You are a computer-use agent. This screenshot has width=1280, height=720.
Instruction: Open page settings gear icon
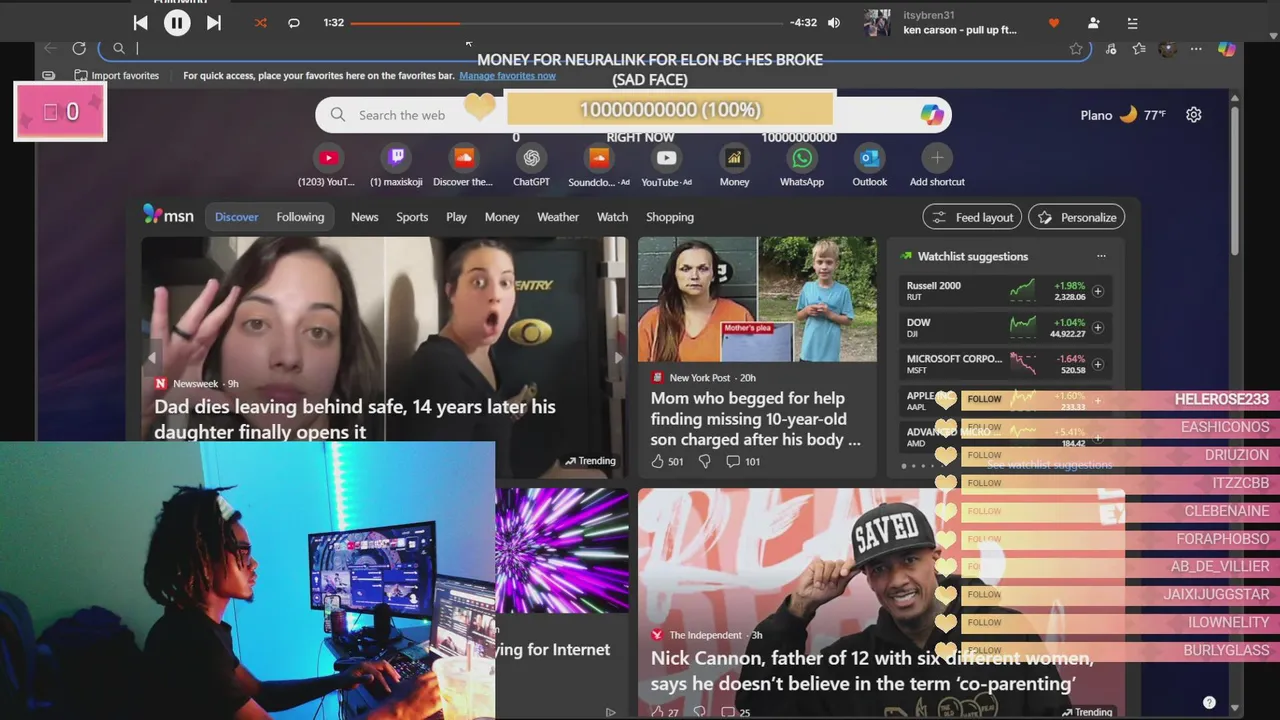click(1194, 115)
